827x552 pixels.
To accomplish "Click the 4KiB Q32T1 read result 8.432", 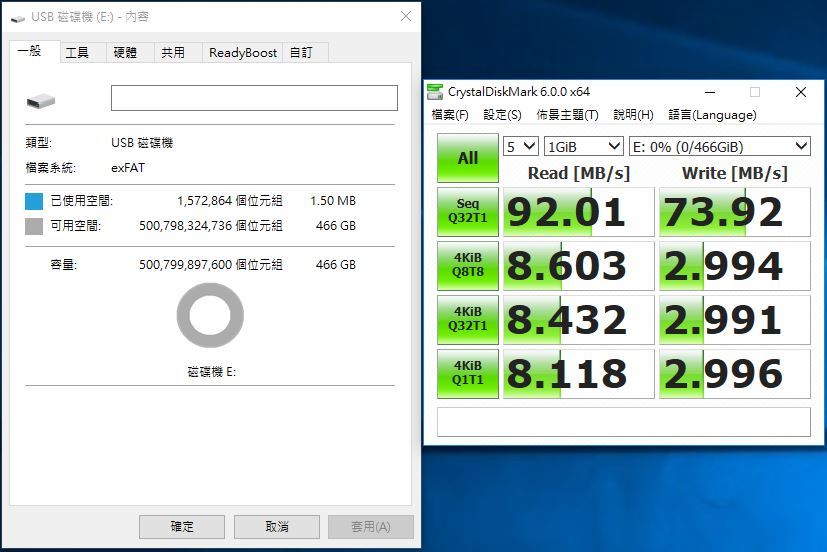I will click(579, 319).
